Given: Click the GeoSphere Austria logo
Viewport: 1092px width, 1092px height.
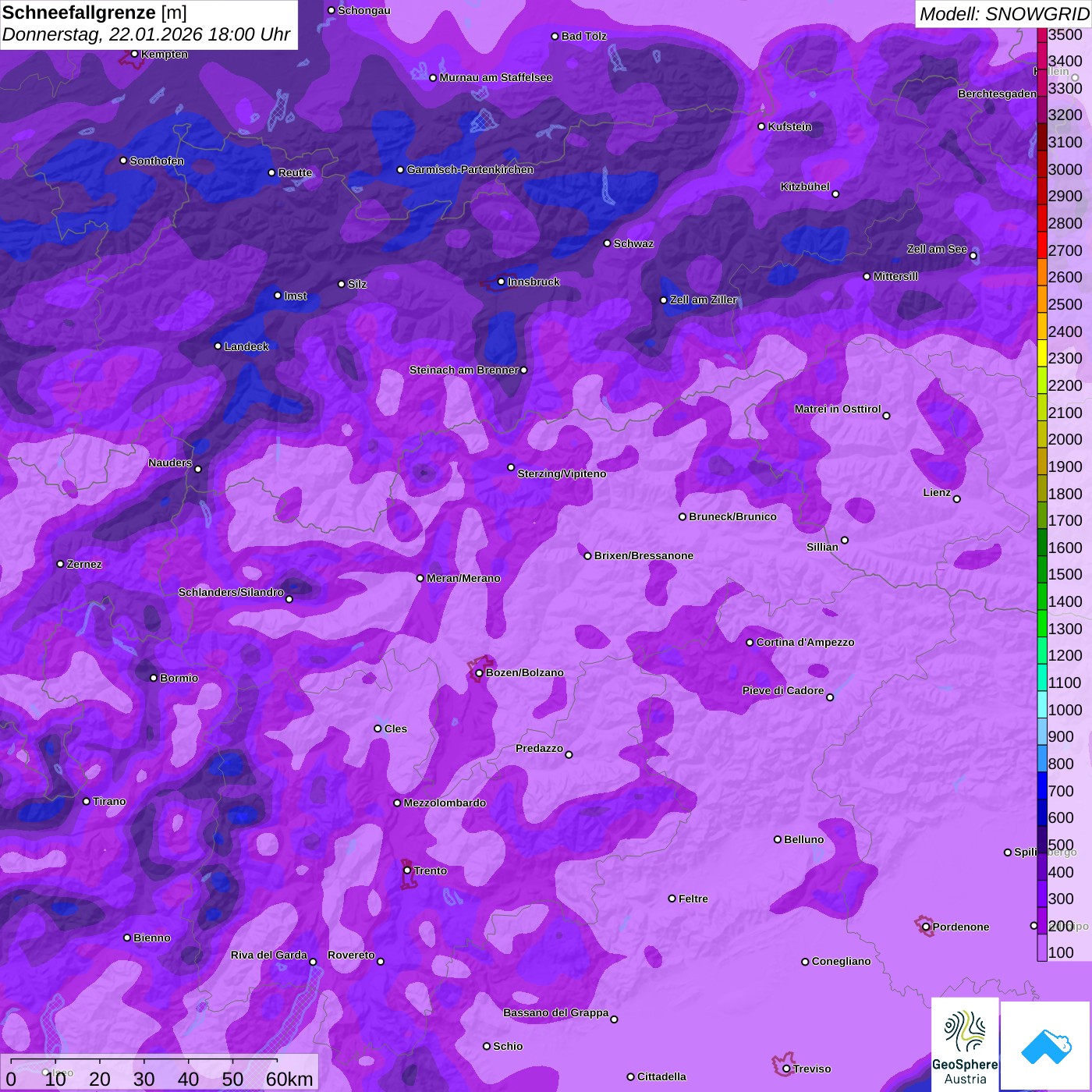Looking at the screenshot, I should 965,1044.
